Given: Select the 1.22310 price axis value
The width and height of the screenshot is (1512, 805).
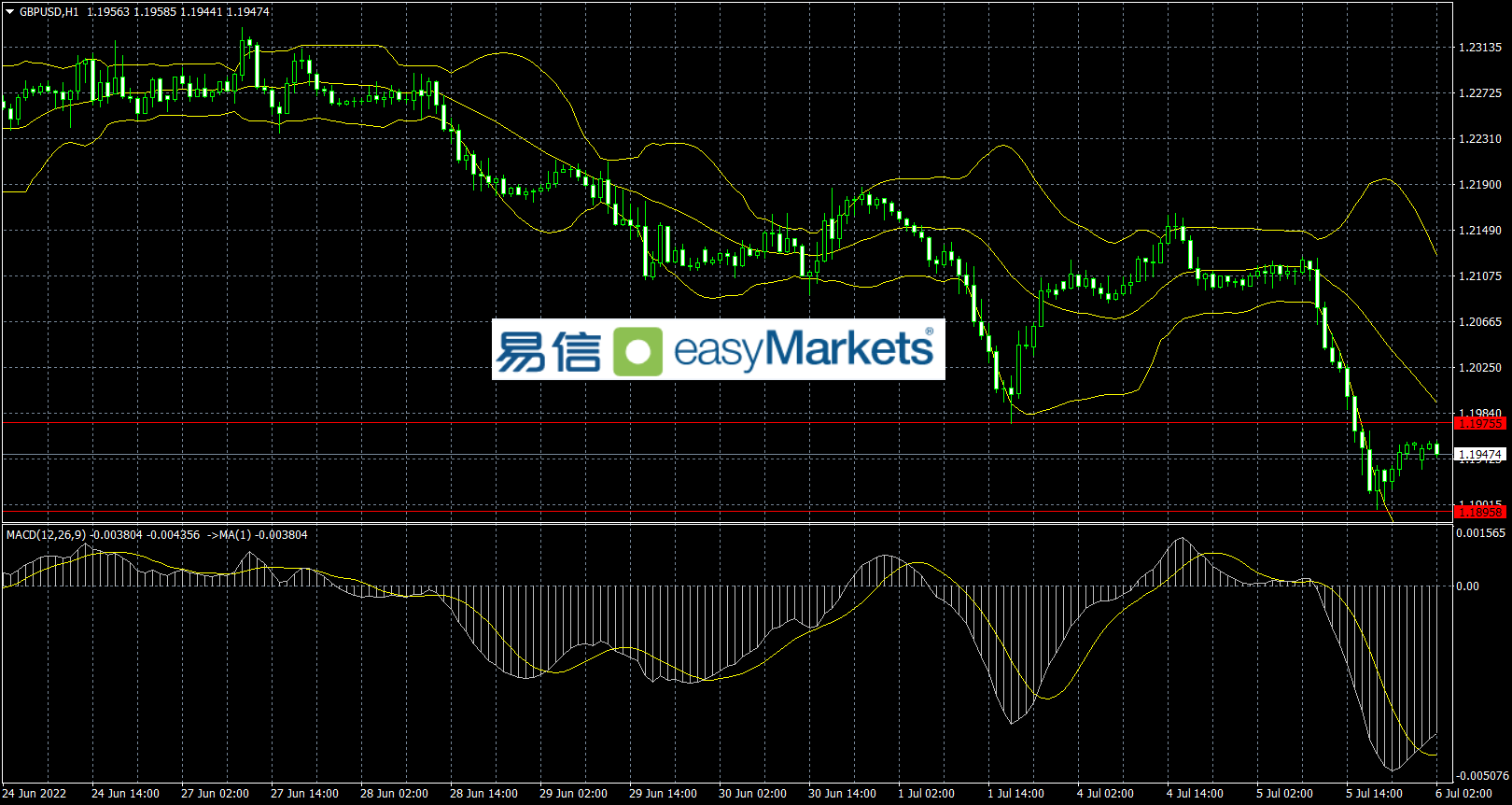Looking at the screenshot, I should point(1480,139).
